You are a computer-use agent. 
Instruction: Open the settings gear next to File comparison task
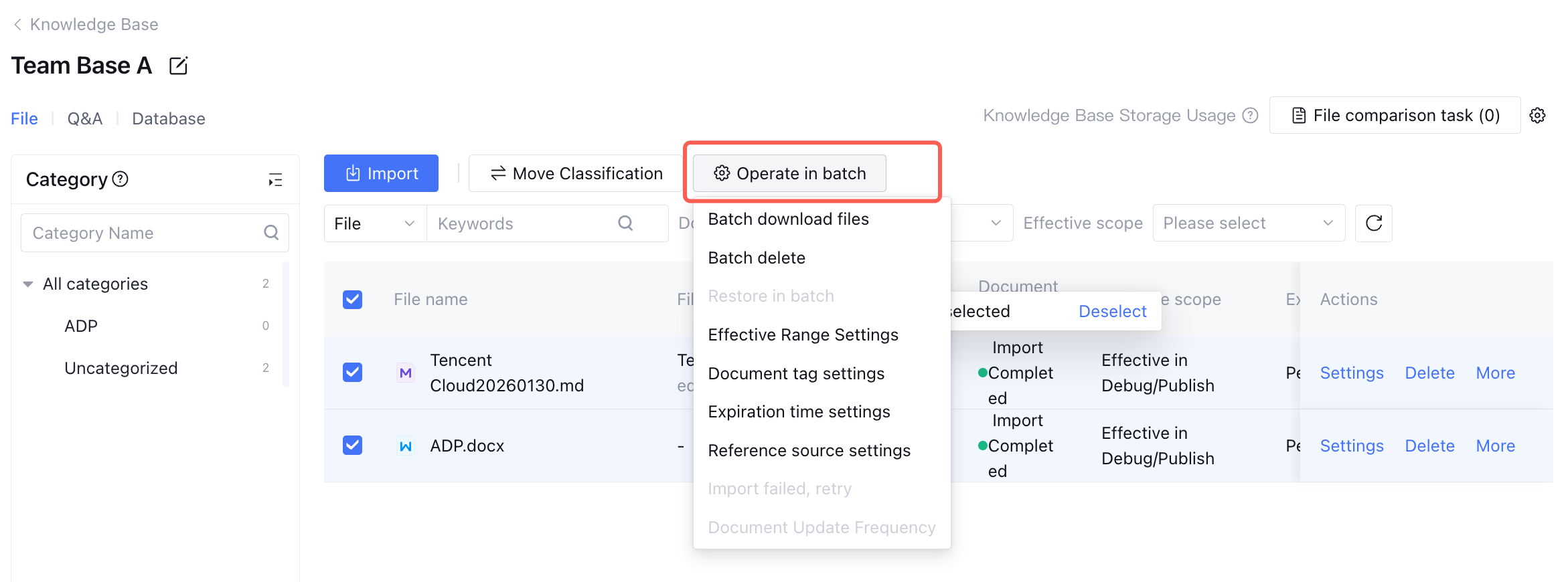[x=1537, y=115]
